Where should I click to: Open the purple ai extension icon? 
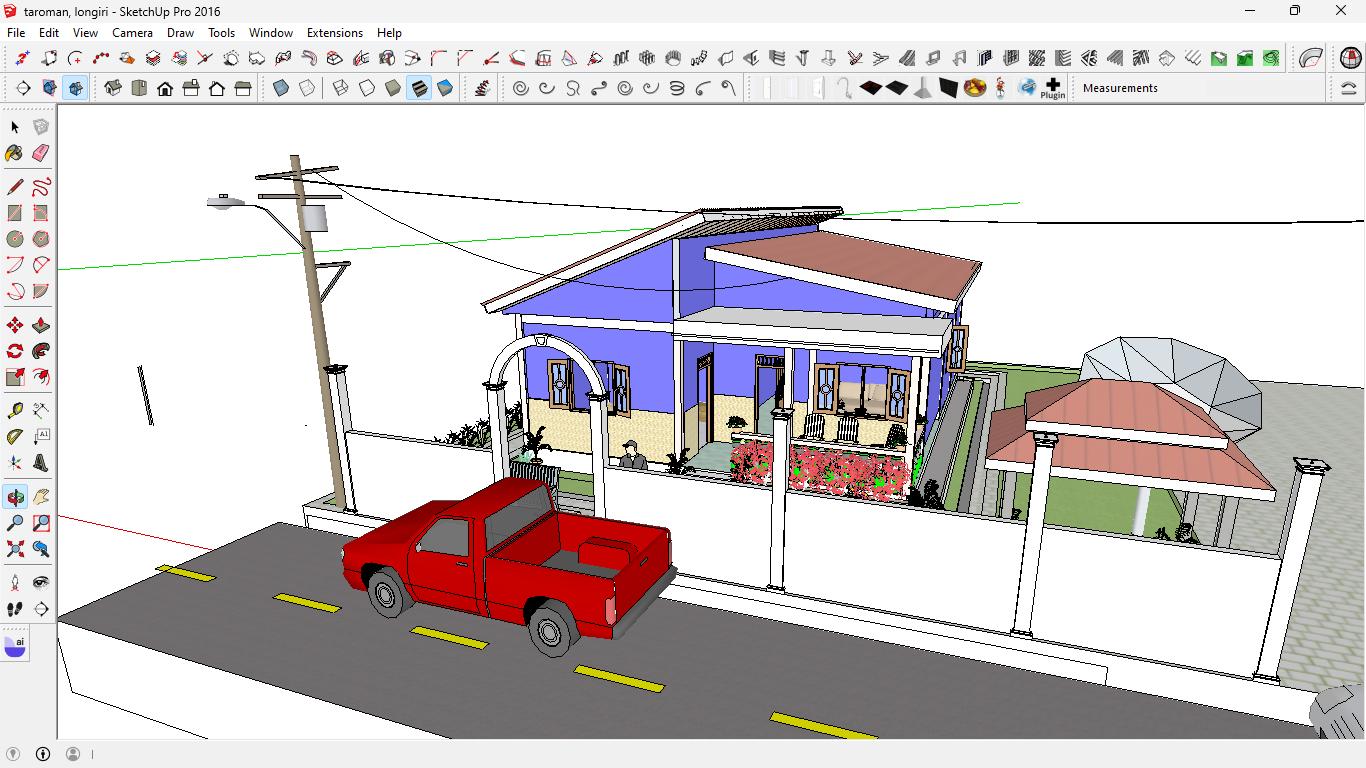click(x=15, y=645)
